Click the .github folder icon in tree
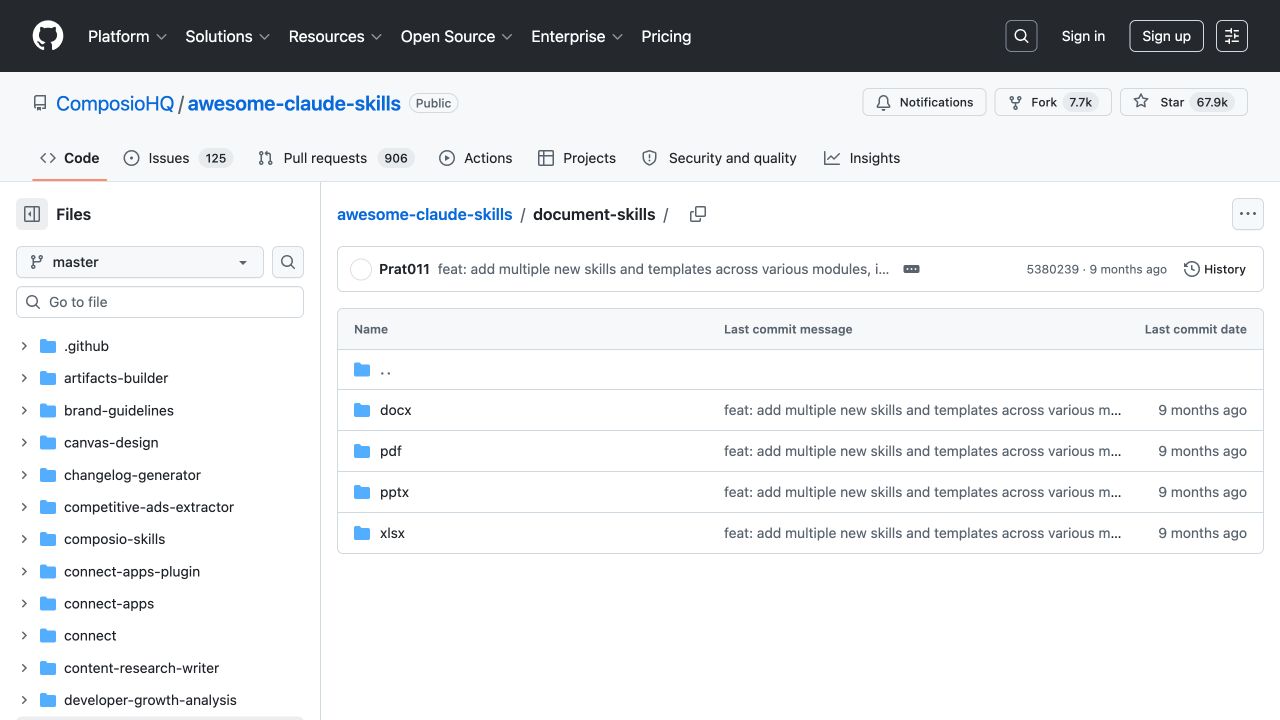This screenshot has width=1280, height=720. 48,346
